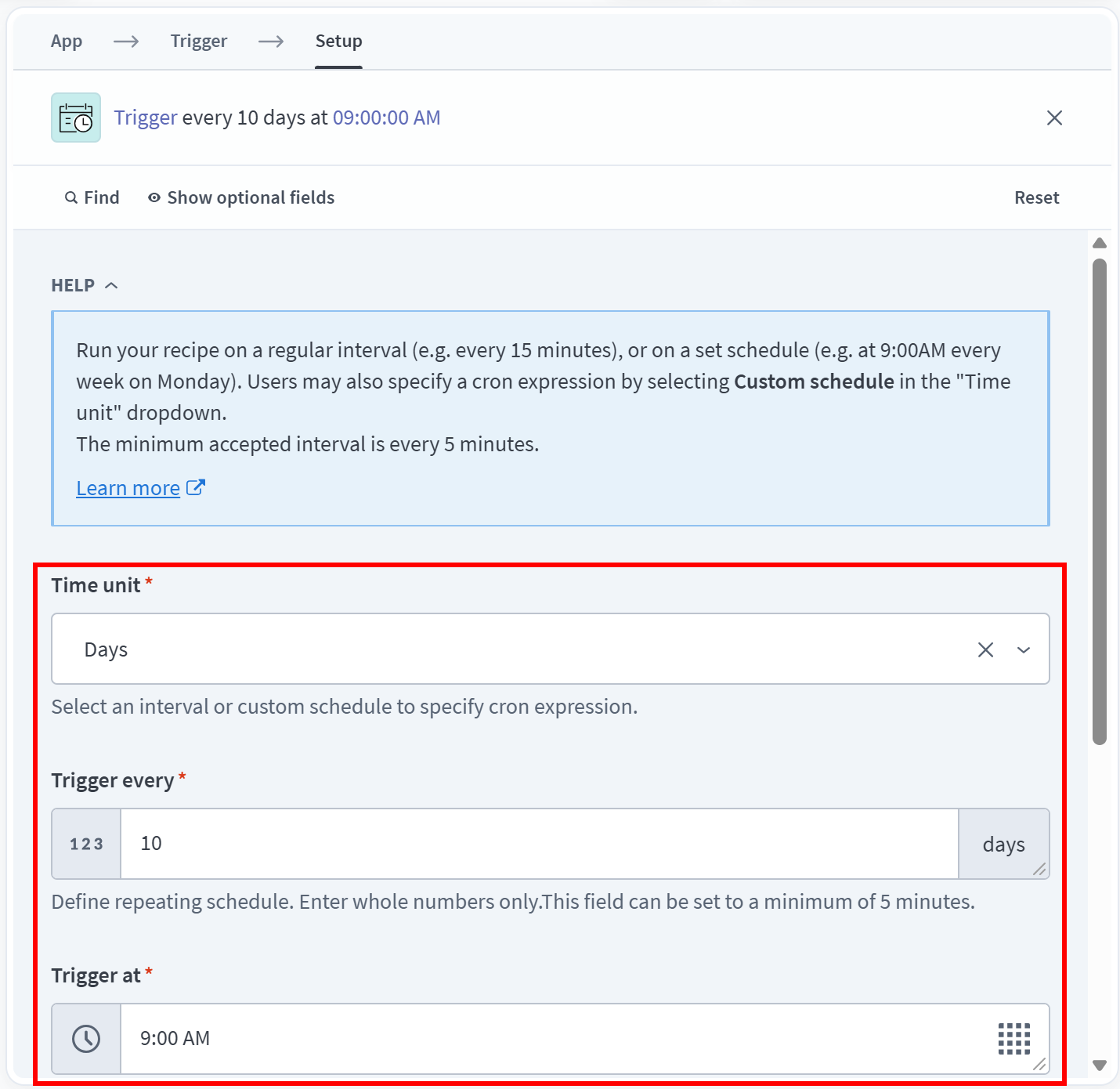Click the Find magnifier icon
Screen dimensions: 1120x1089
(71, 197)
